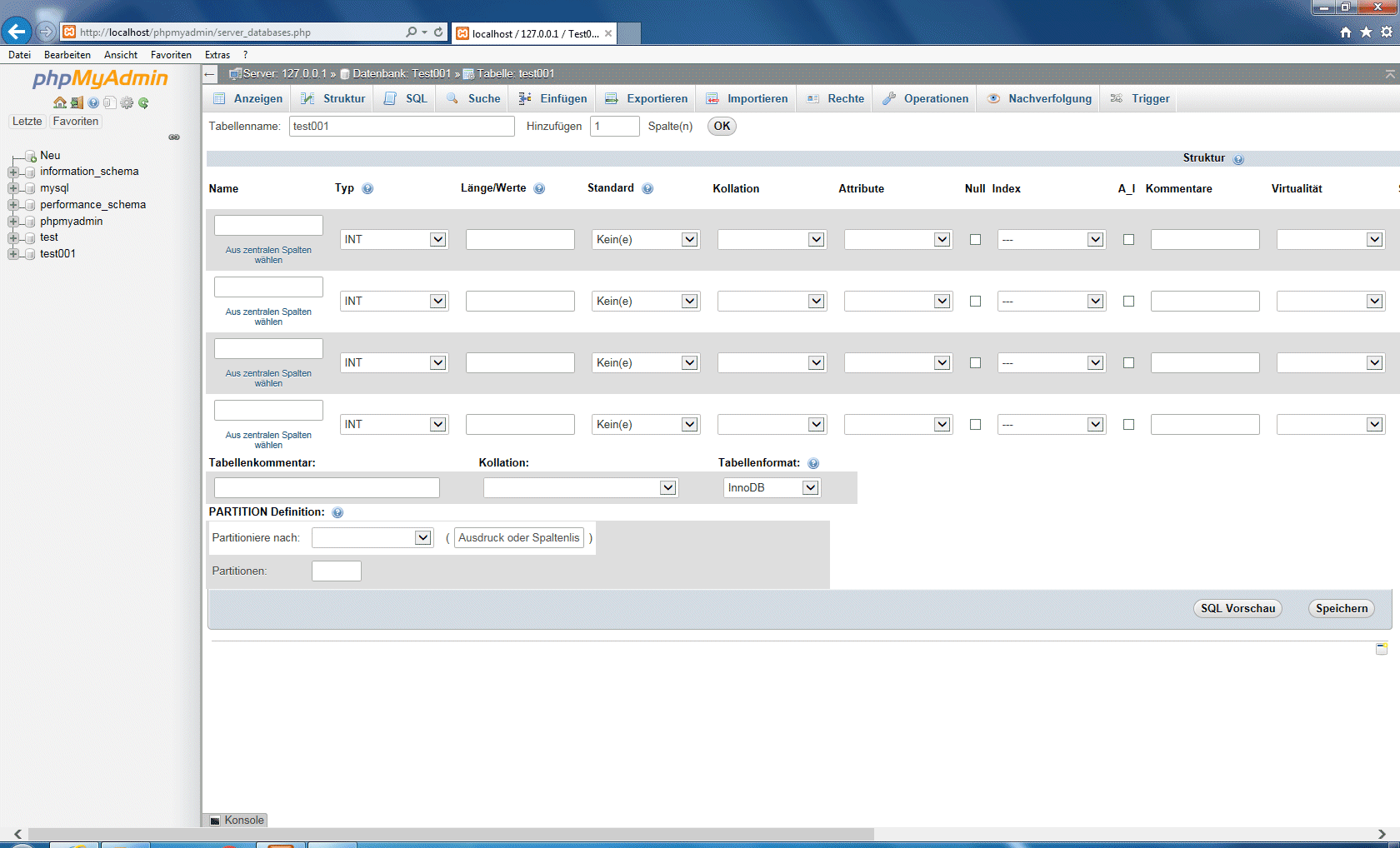
Task: Open help icon next to PARTITION Definition
Action: click(x=337, y=512)
